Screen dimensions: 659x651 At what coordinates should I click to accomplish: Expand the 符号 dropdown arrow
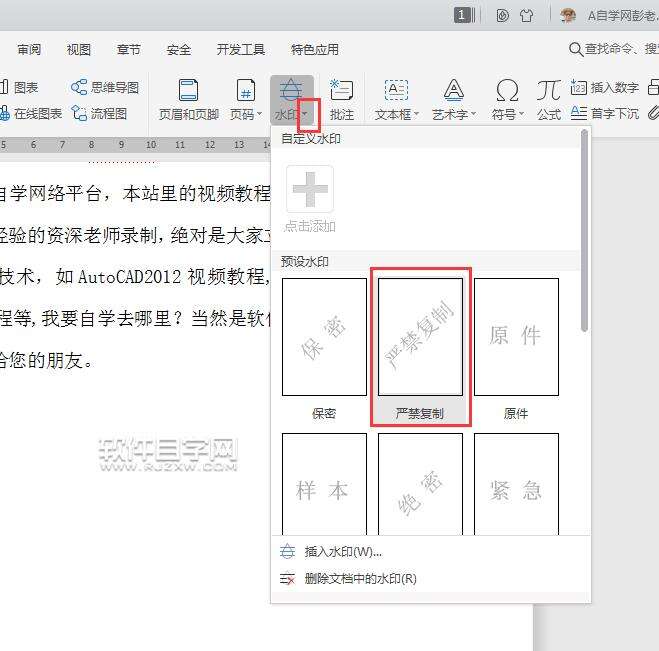[521, 114]
